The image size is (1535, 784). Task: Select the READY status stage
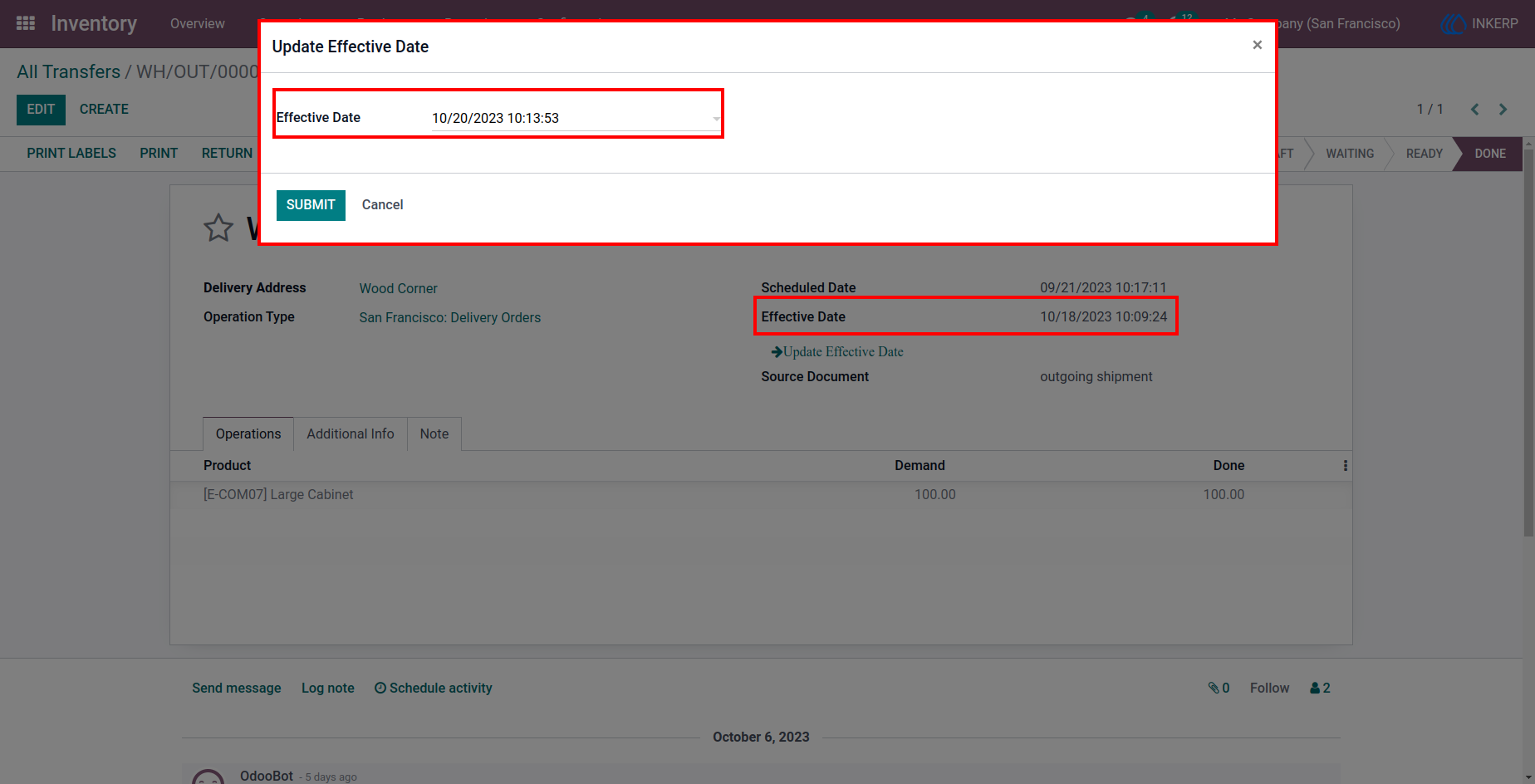tap(1424, 154)
